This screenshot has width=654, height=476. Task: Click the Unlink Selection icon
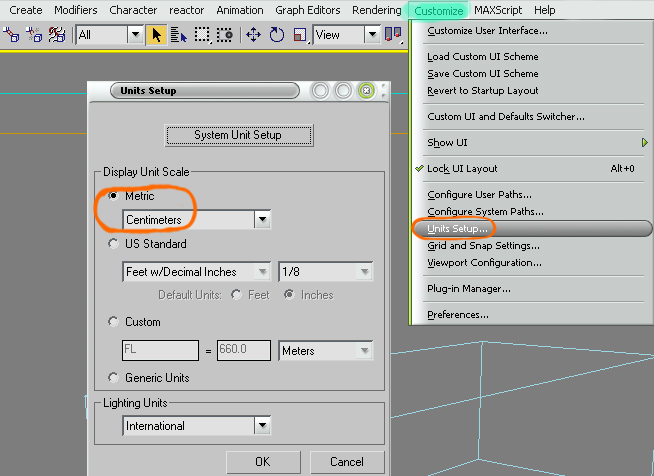(x=34, y=35)
